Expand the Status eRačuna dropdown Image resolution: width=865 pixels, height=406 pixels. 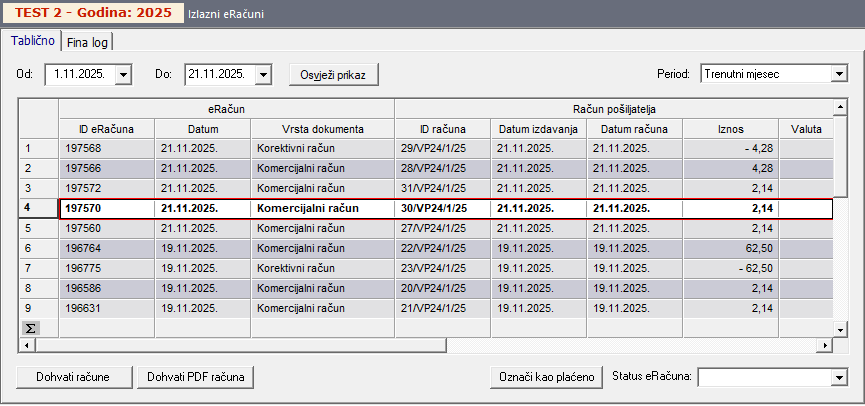coord(838,377)
